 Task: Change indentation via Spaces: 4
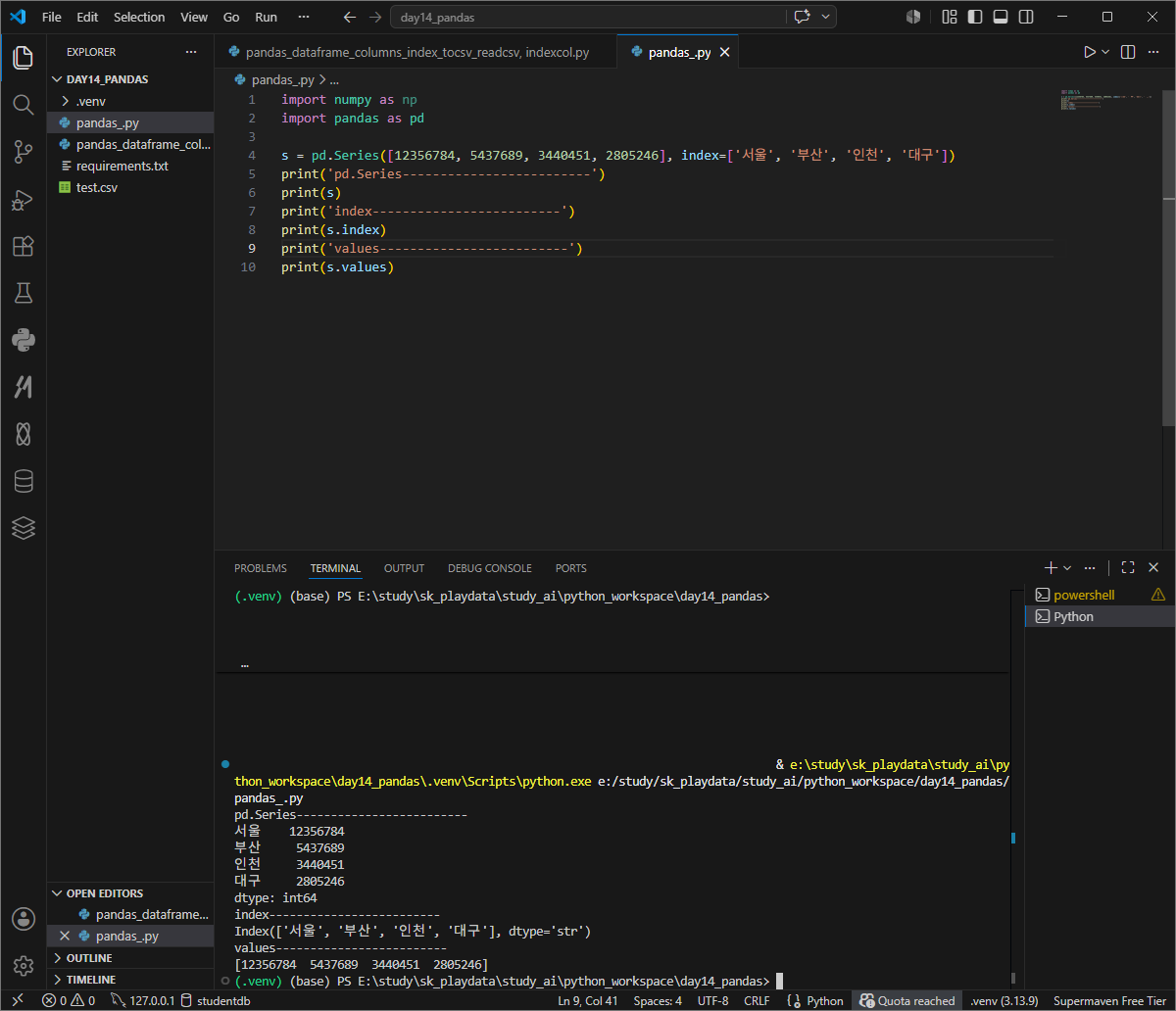pos(658,1000)
